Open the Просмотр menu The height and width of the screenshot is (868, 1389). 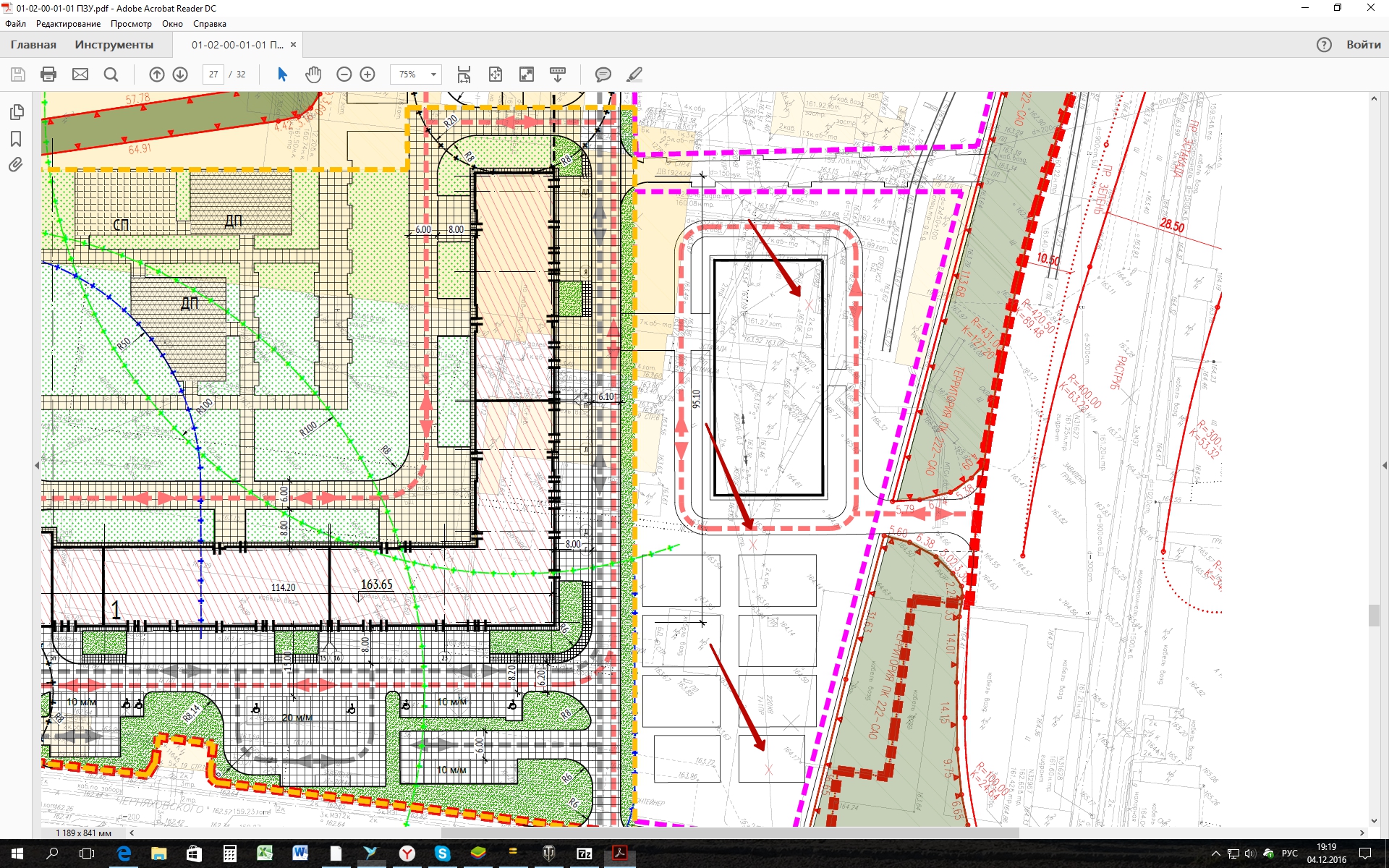point(131,24)
